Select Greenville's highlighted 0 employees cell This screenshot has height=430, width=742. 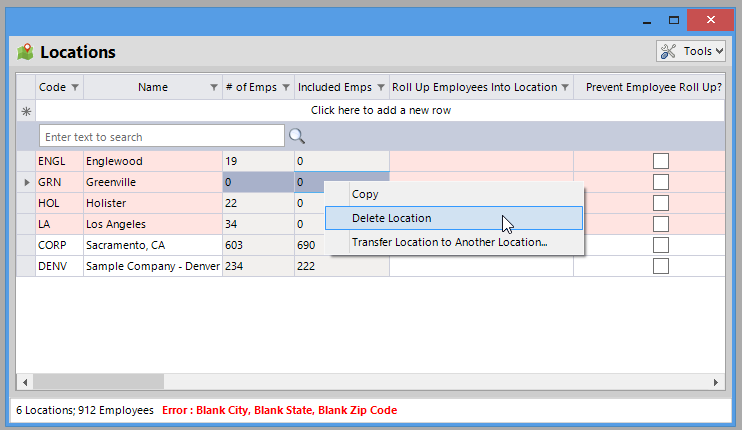258,182
